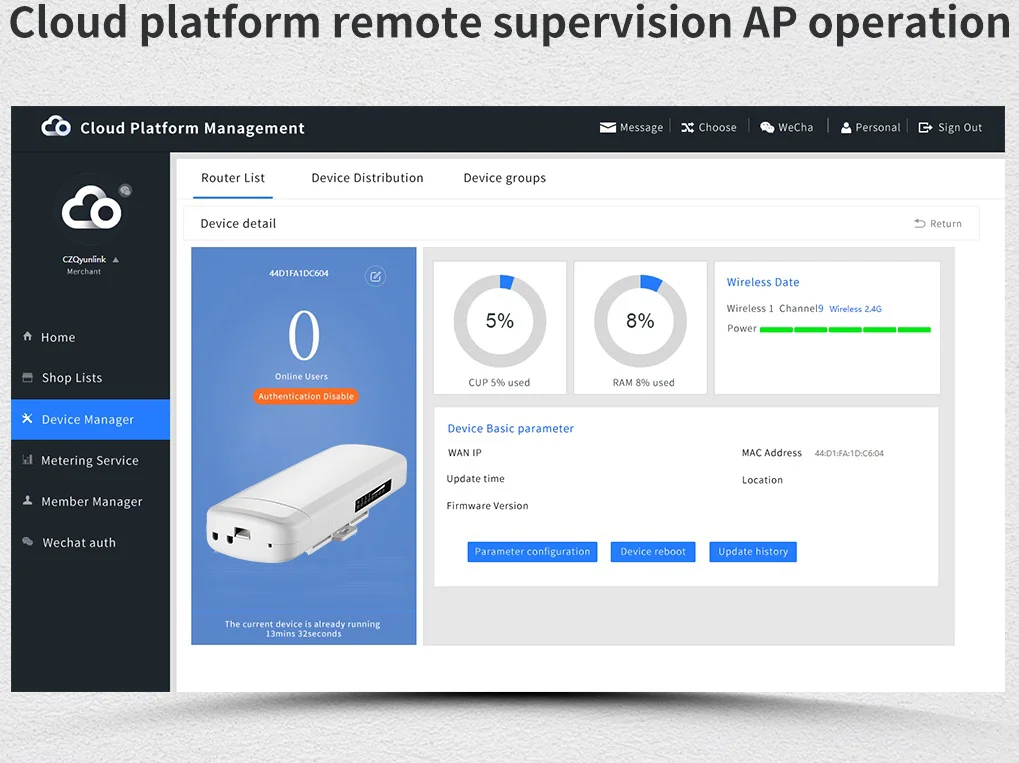The image size is (1019, 763).
Task: Click the Choose shuffle icon
Action: point(687,128)
